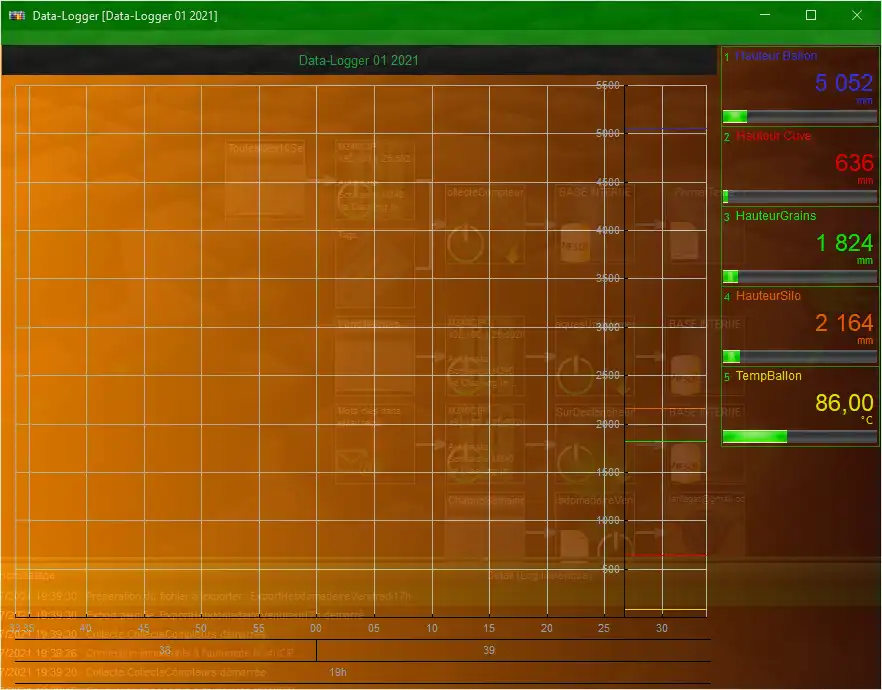The width and height of the screenshot is (882, 690).
Task: Click the 'mm' unit under Hauteur Cuve
Action: pos(865,181)
